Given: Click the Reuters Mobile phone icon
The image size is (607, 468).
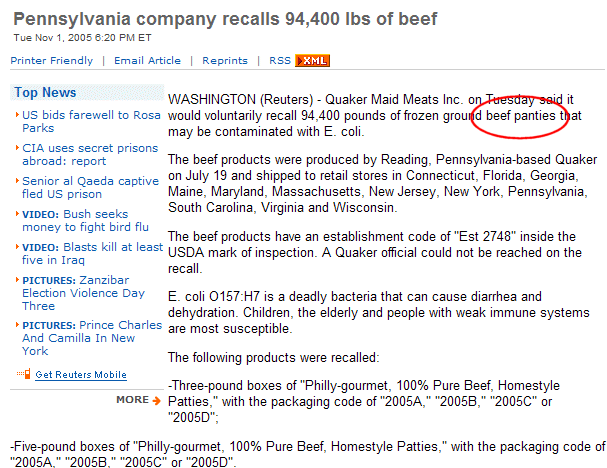Looking at the screenshot, I should click(24, 374).
